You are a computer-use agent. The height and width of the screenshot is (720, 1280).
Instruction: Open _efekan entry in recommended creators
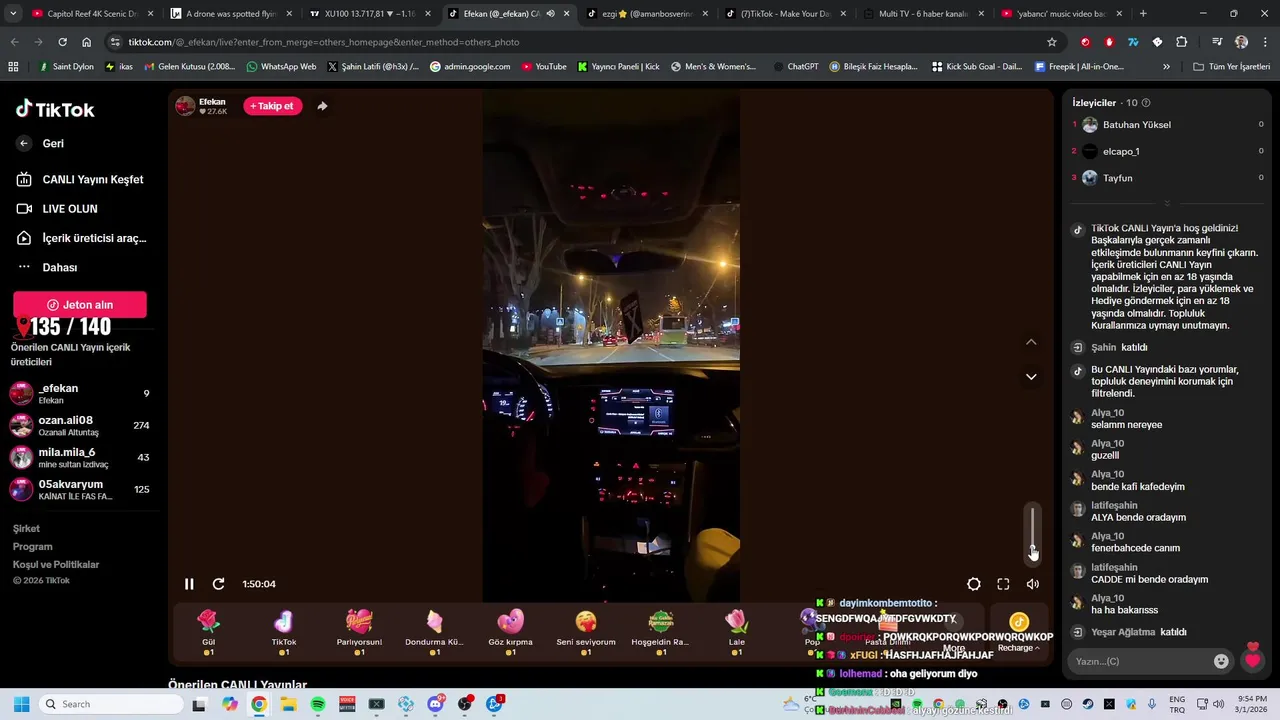coord(80,393)
